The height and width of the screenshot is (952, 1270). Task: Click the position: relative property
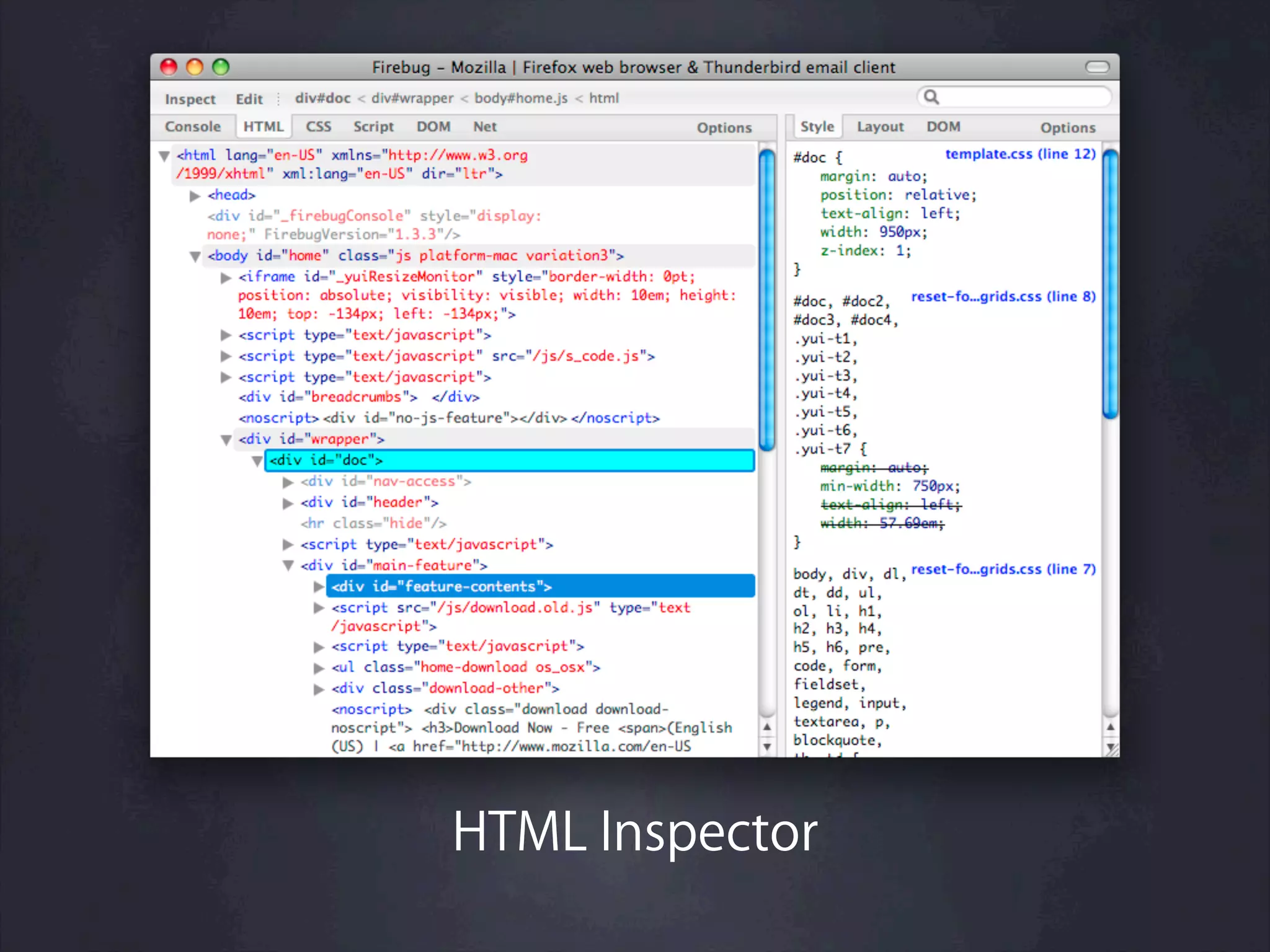click(x=898, y=195)
